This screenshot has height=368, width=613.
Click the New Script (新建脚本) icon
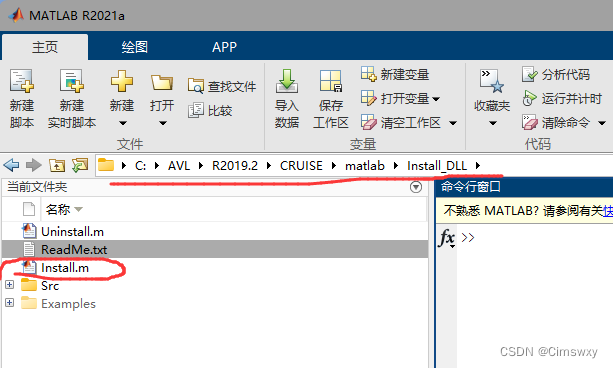[x=22, y=81]
